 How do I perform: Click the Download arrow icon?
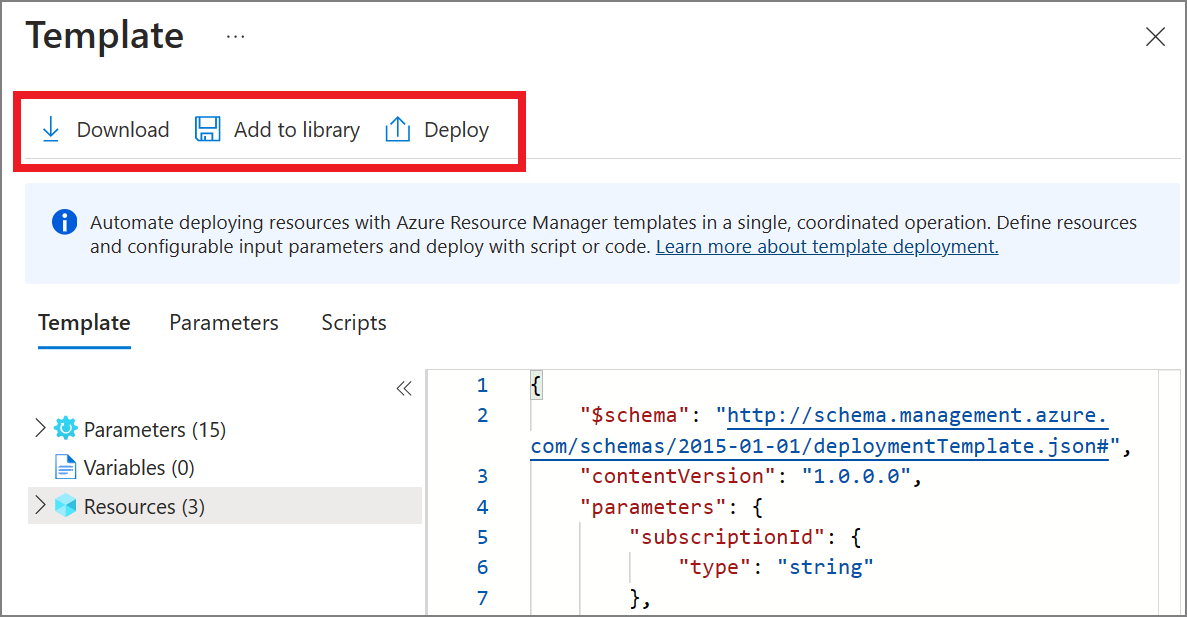pyautogui.click(x=51, y=130)
